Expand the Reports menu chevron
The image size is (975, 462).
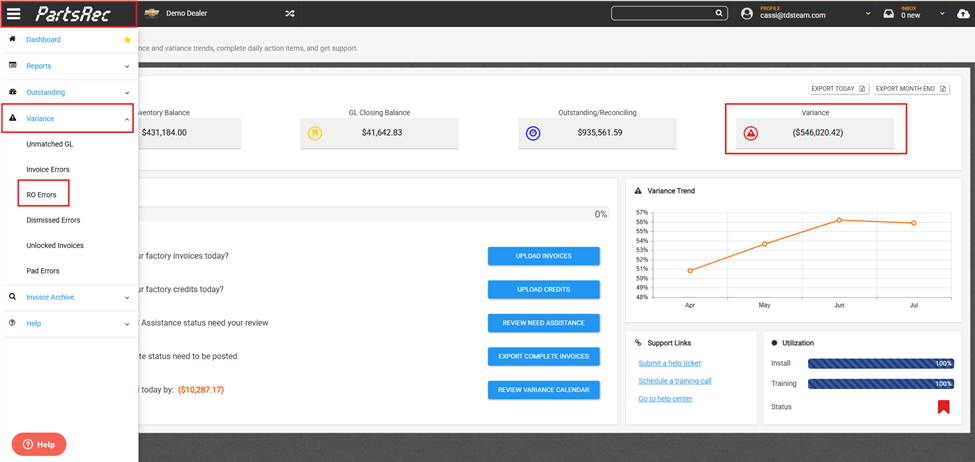[127, 66]
